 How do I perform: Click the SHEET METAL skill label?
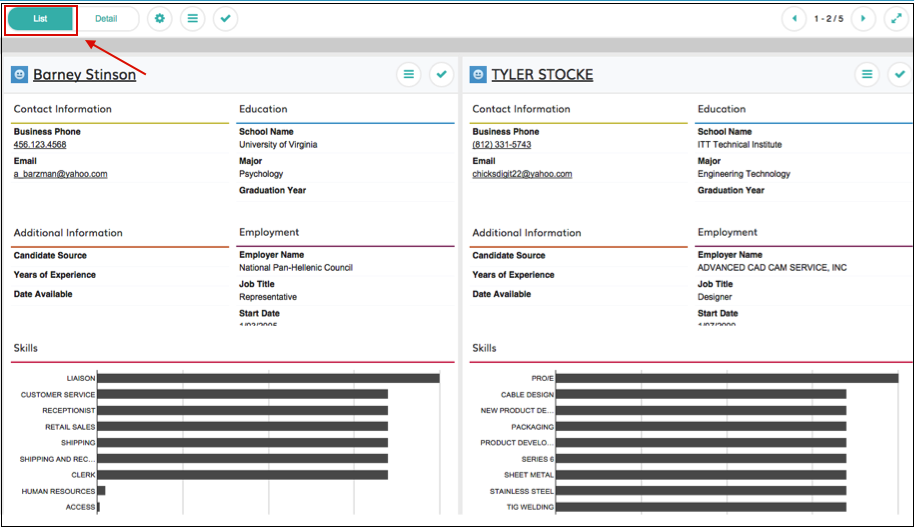[x=529, y=475]
